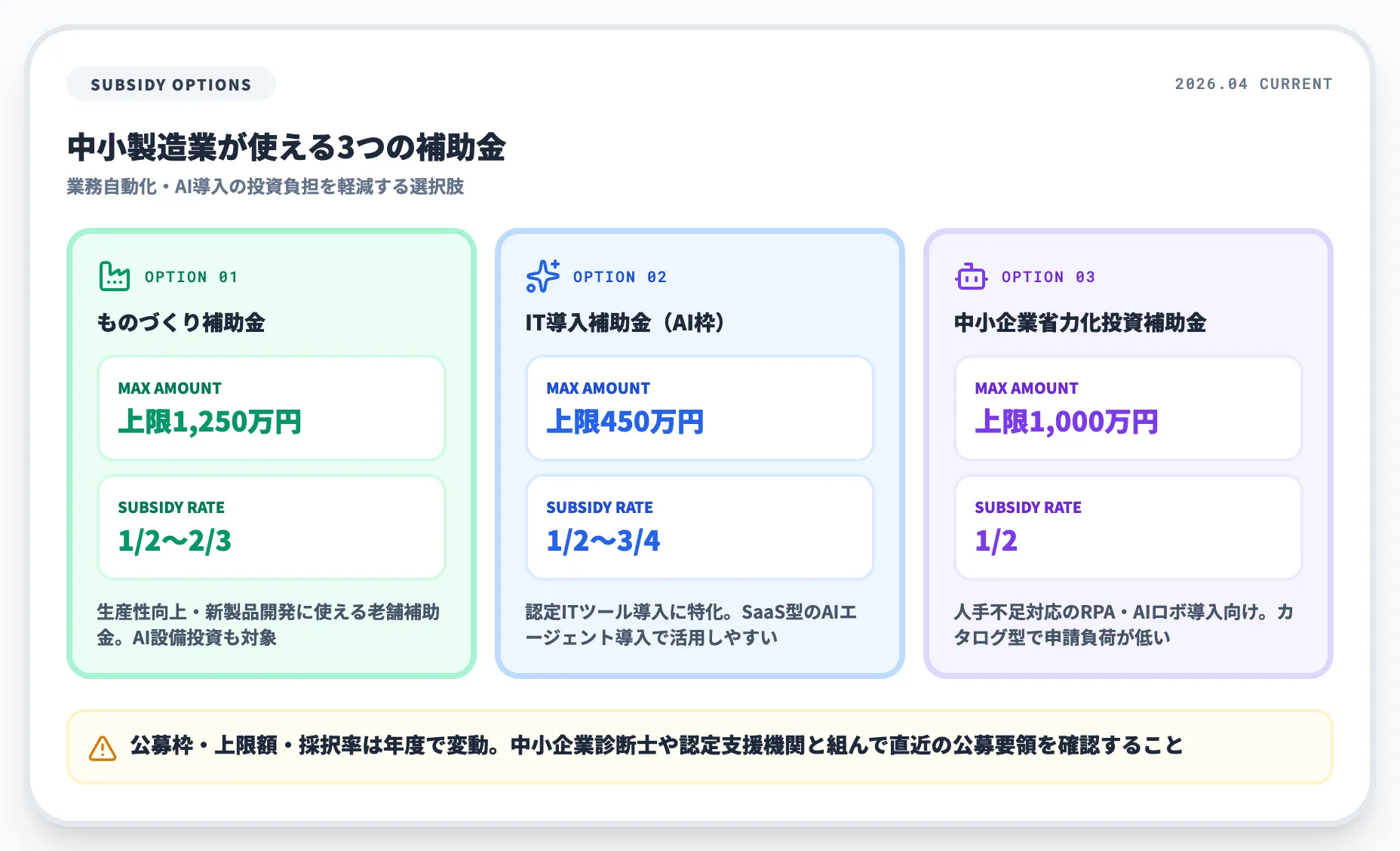The width and height of the screenshot is (1400, 851).
Task: Collapse the 上限1,000万円 MAX AMOUNT panel
Action: point(1127,409)
